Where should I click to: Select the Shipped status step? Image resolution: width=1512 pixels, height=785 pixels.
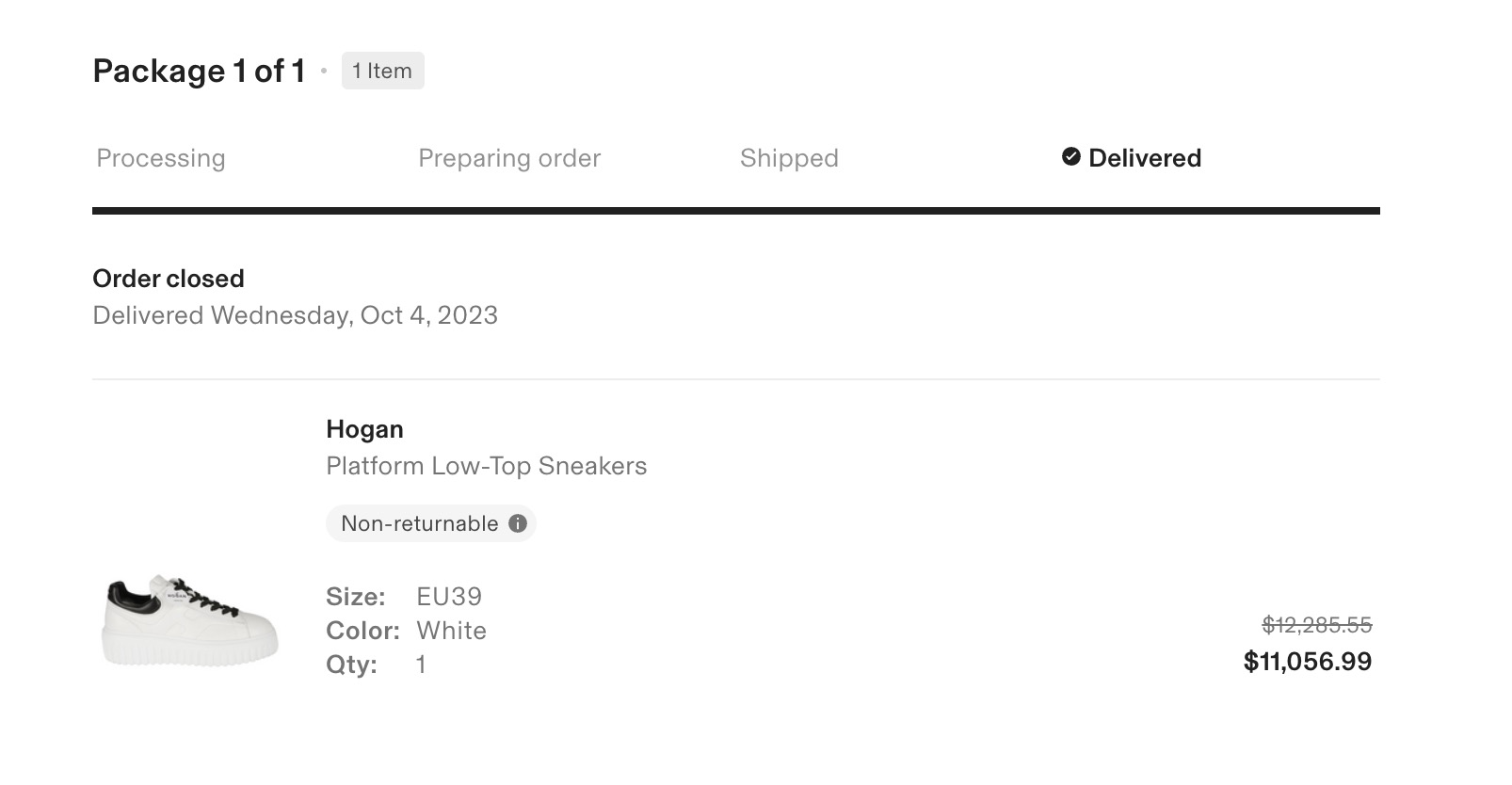(789, 158)
